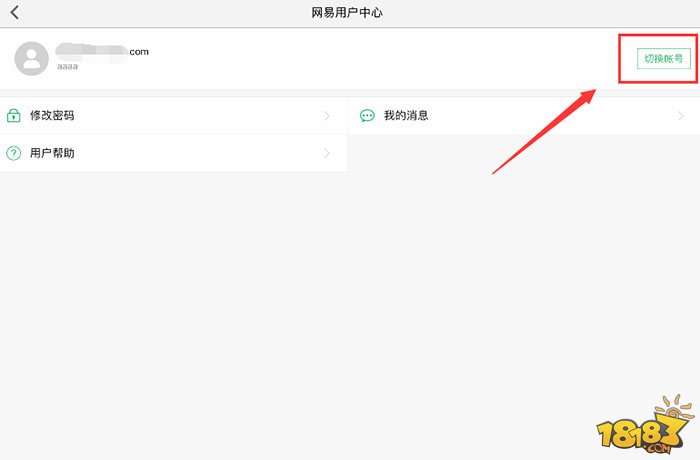Screen dimensions: 700x460
Task: Click the chat bubble icon for 我的消息
Action: [x=367, y=116]
